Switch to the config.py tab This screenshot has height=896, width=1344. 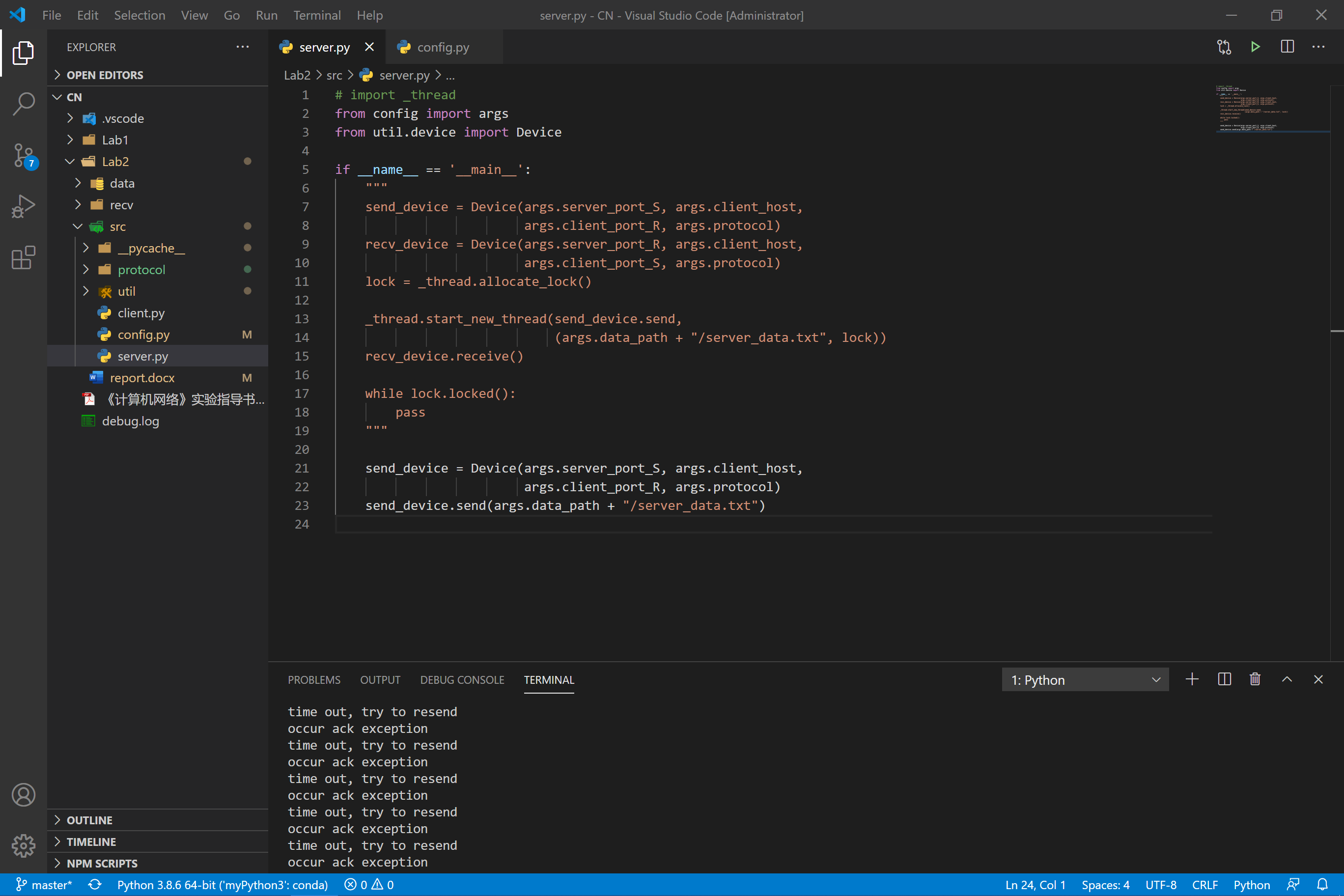tap(443, 48)
